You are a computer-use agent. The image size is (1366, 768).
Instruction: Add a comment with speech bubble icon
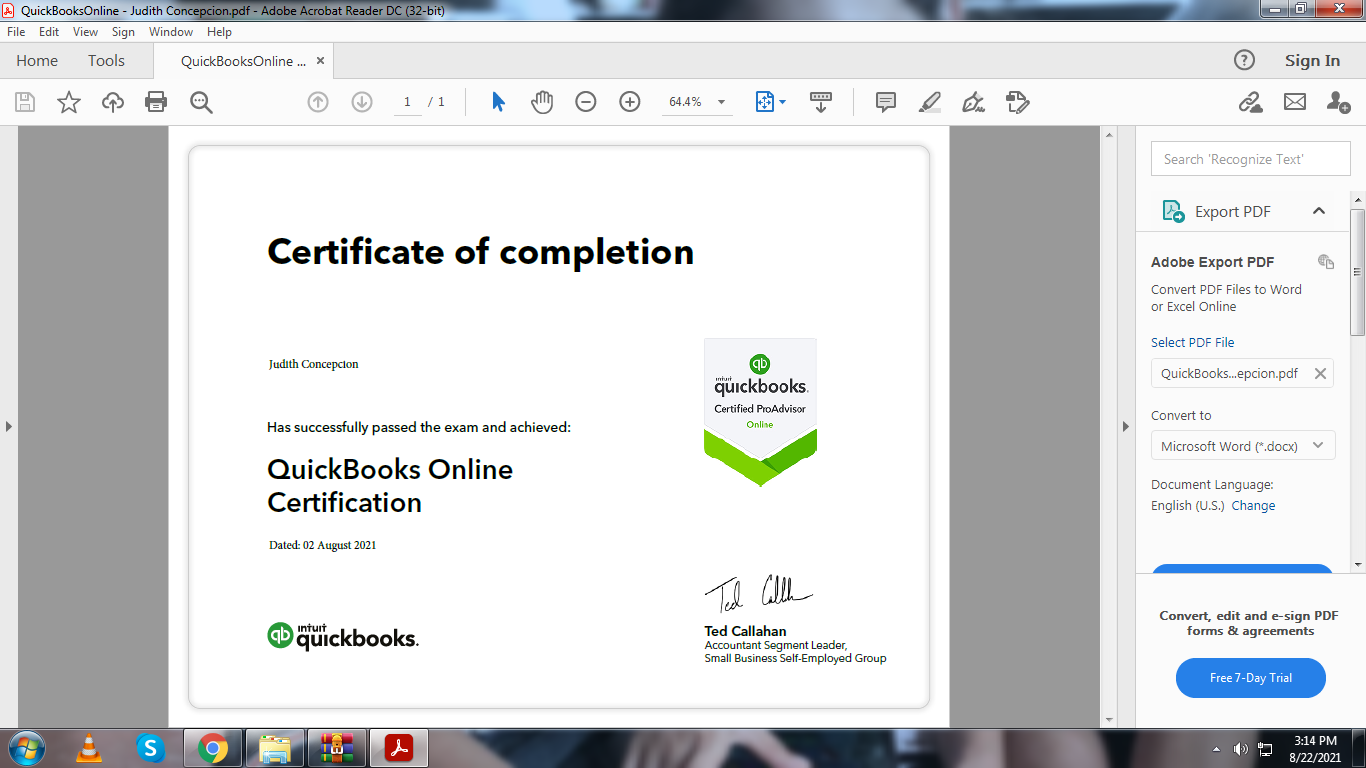pos(885,102)
